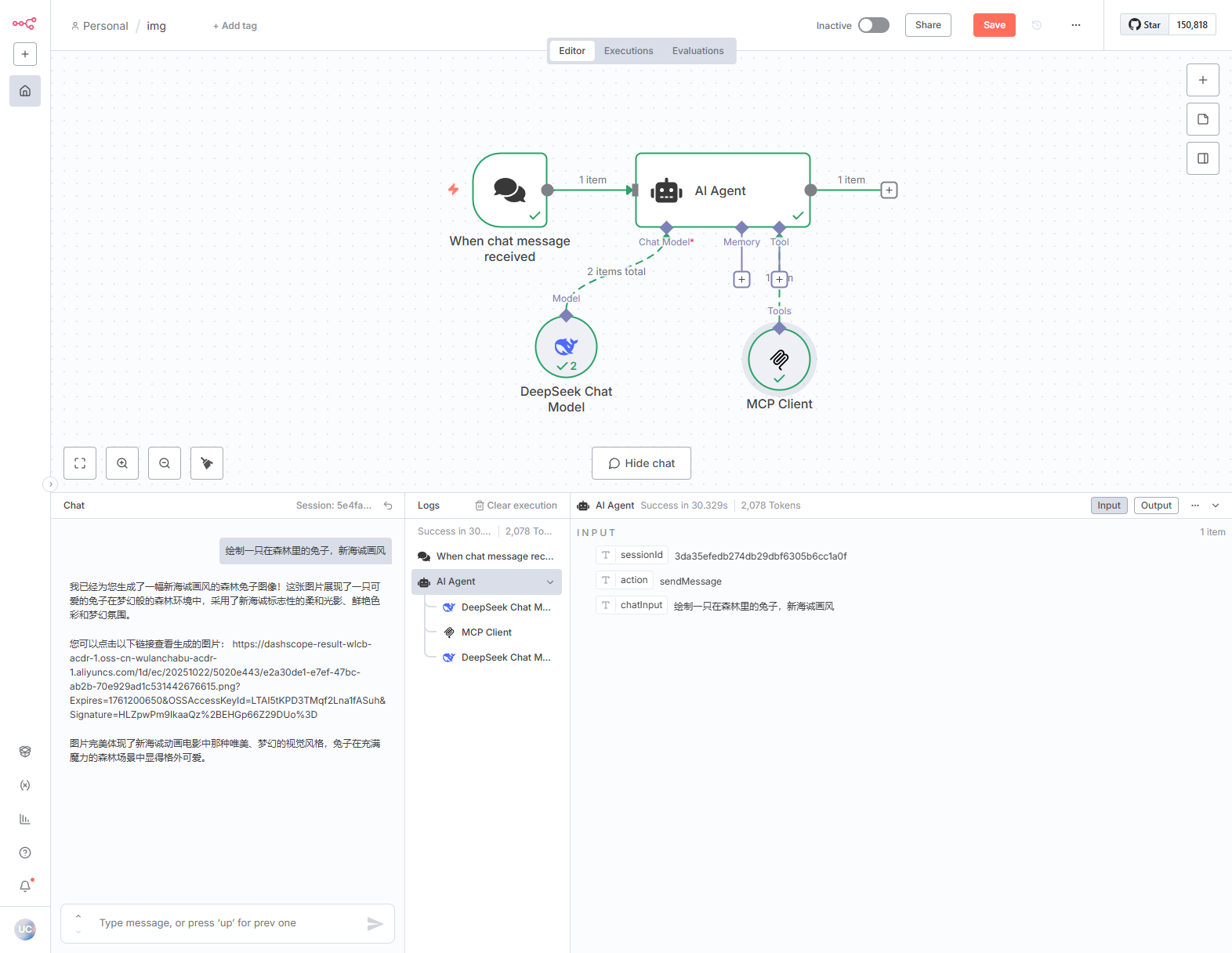This screenshot has width=1232, height=953.
Task: Open the insights chart icon in sidebar
Action: (x=25, y=819)
